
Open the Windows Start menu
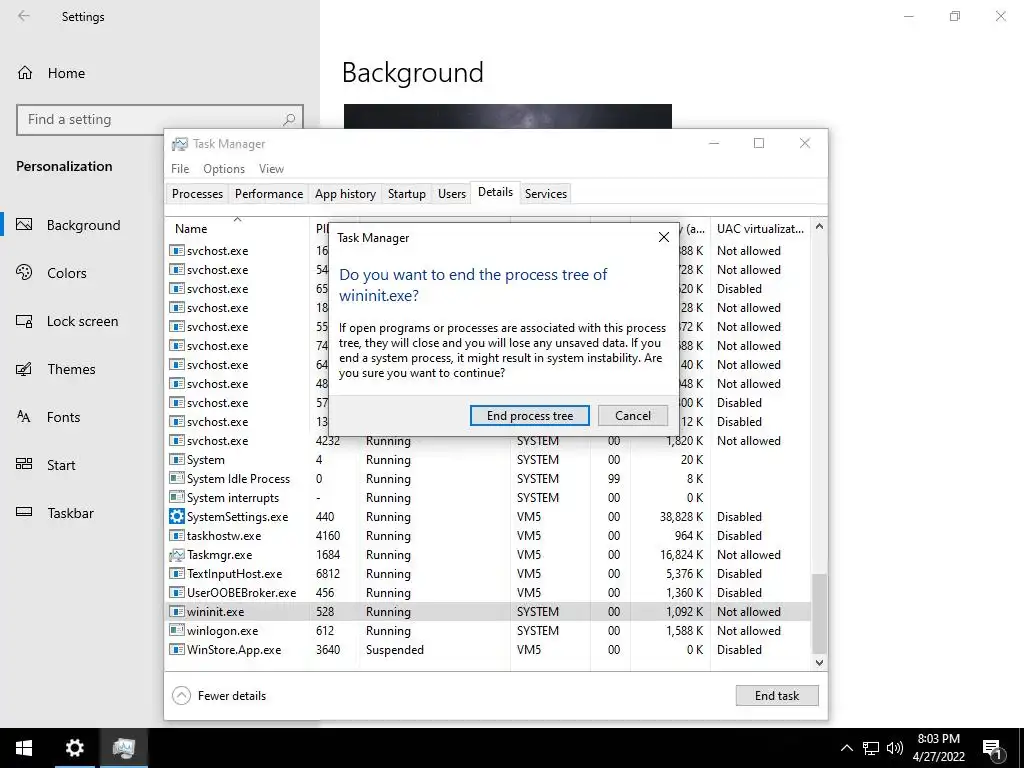(x=24, y=748)
